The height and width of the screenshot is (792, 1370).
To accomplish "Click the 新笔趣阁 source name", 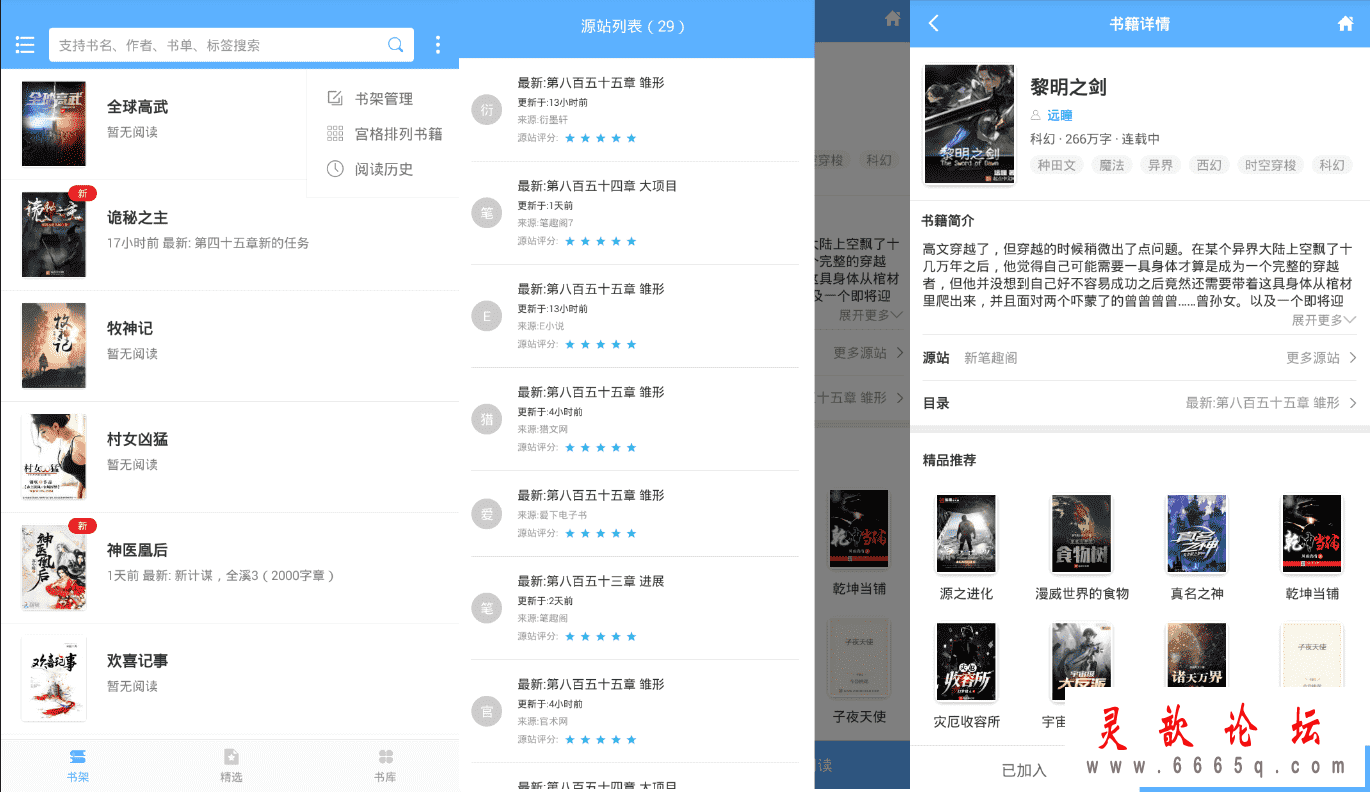I will point(990,357).
